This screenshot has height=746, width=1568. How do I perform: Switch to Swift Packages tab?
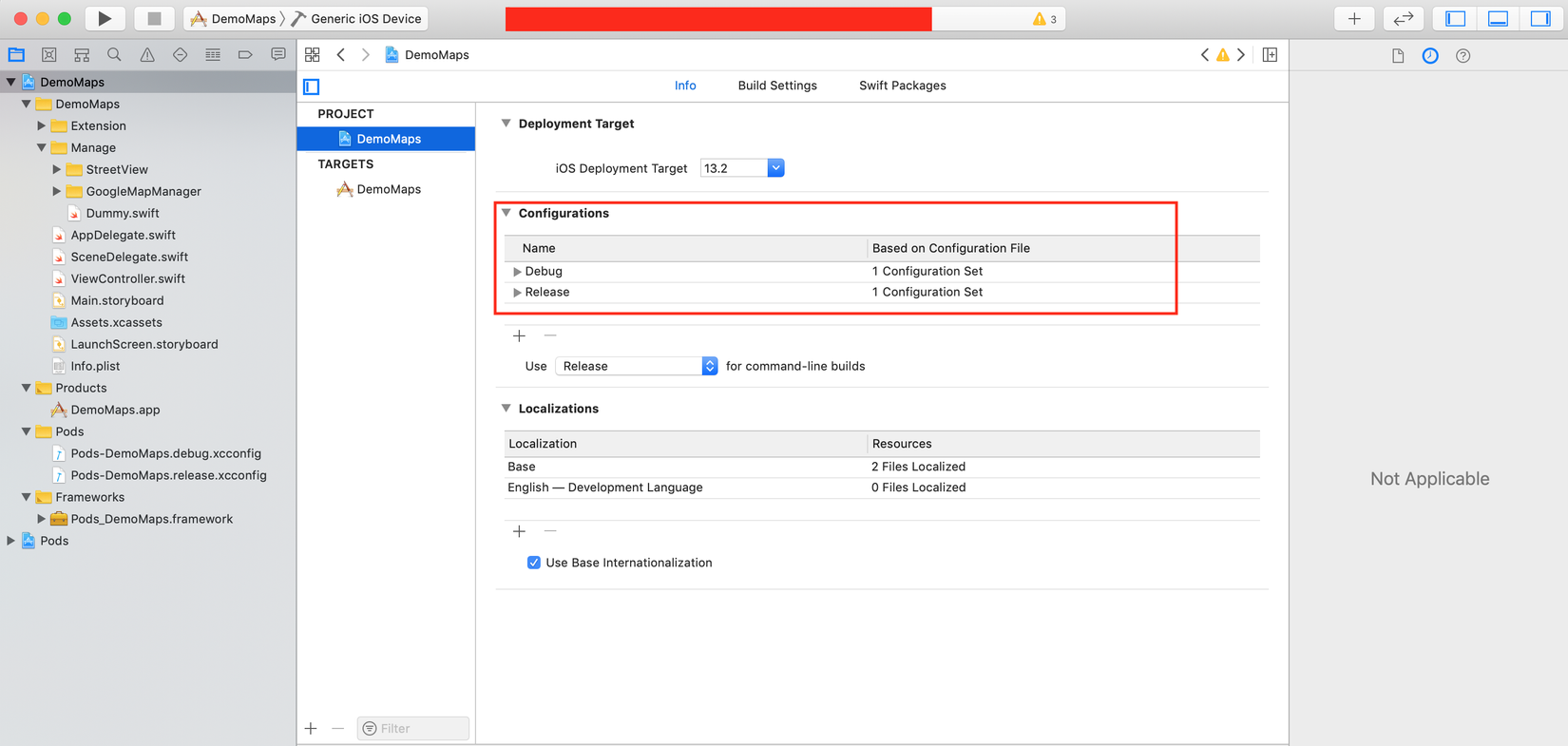[903, 86]
